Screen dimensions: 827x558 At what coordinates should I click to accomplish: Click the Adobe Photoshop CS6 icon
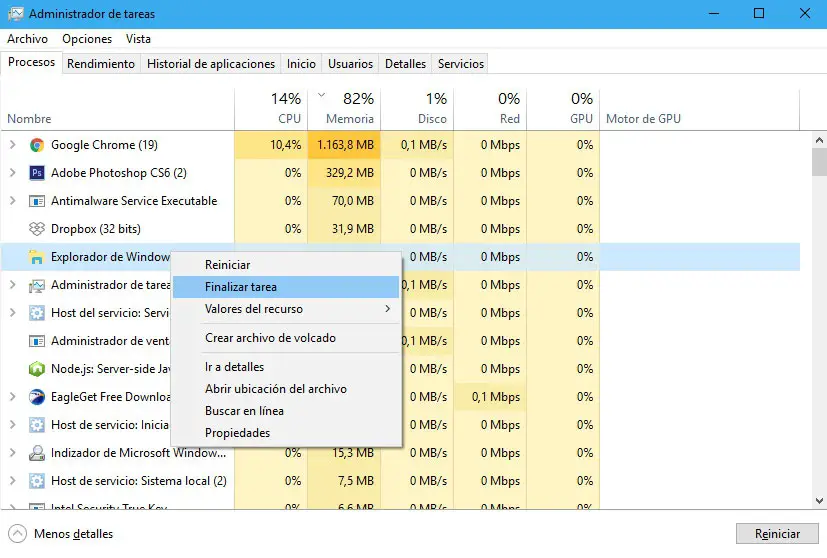click(37, 173)
